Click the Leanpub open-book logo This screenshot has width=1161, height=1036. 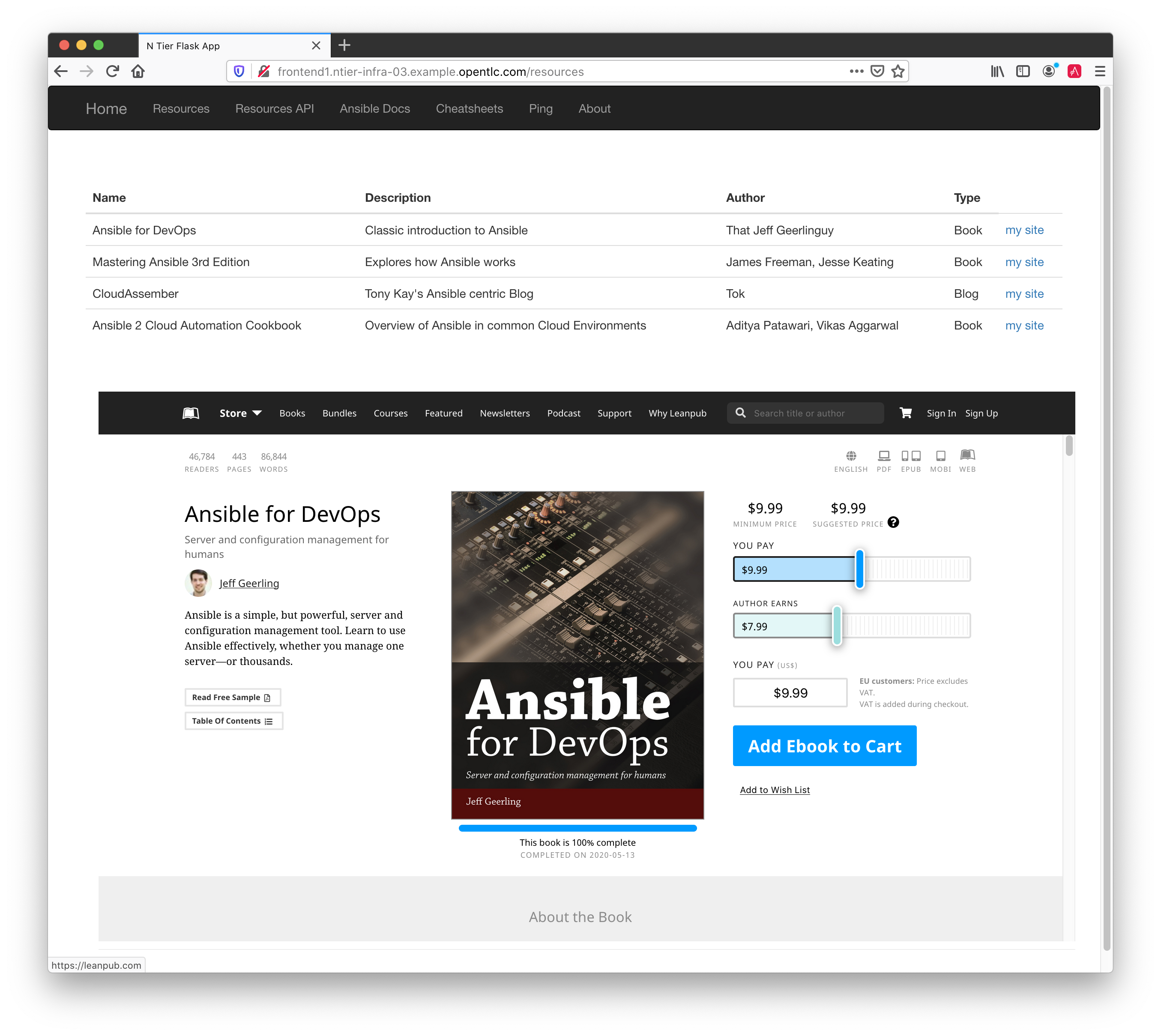coord(191,413)
